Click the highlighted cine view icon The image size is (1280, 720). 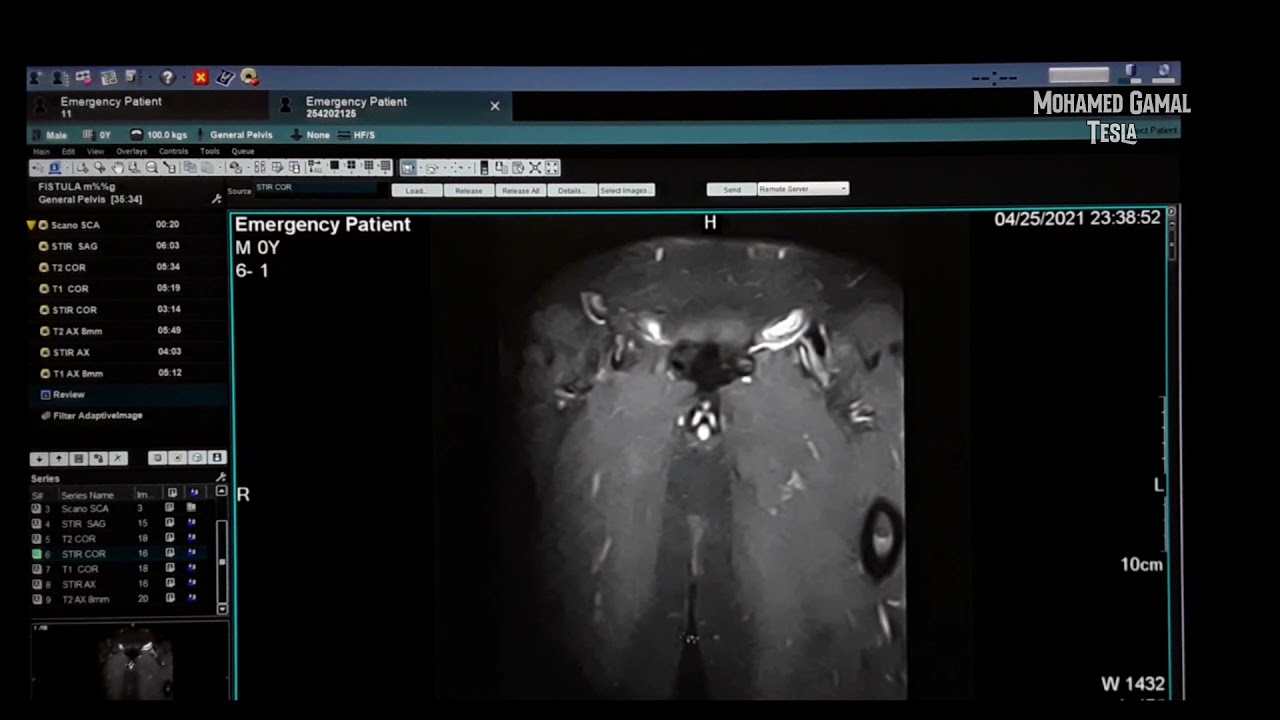(407, 168)
